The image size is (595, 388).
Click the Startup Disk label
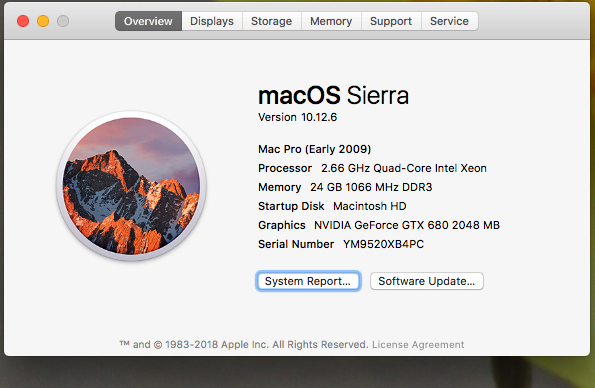tap(291, 206)
